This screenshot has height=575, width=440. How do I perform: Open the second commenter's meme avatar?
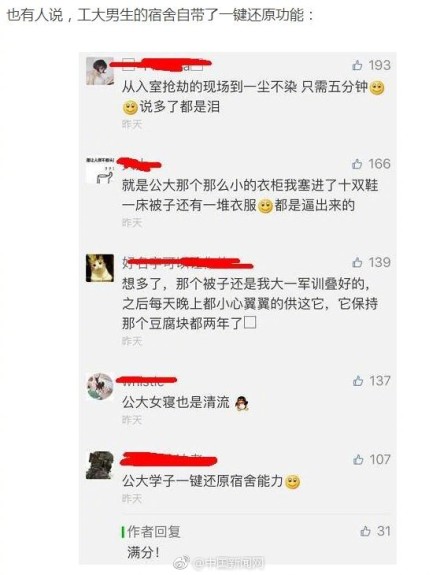pos(100,170)
